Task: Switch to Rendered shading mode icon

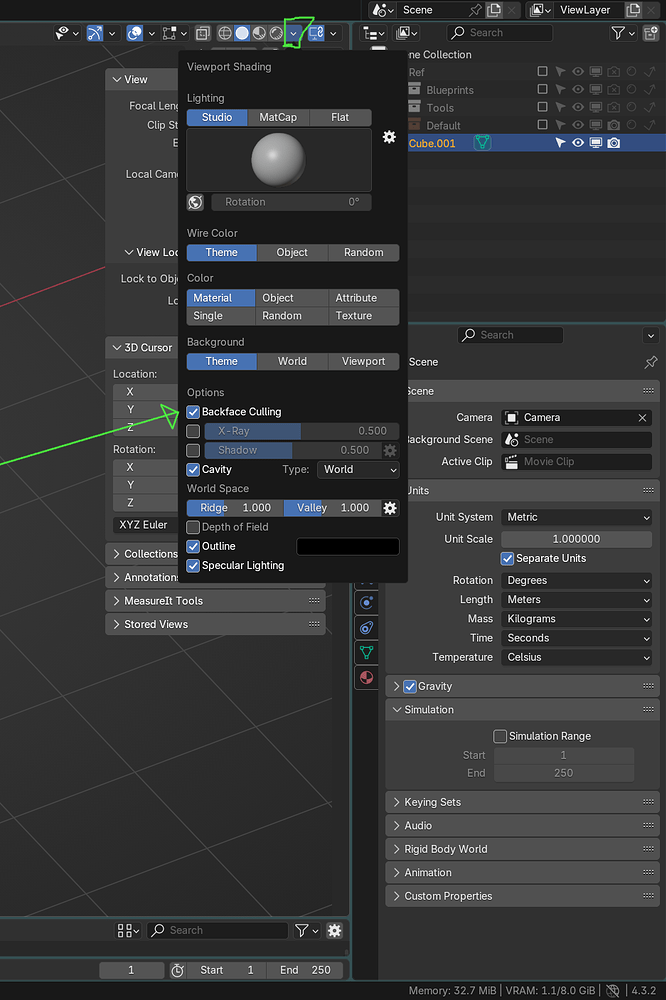Action: (276, 33)
